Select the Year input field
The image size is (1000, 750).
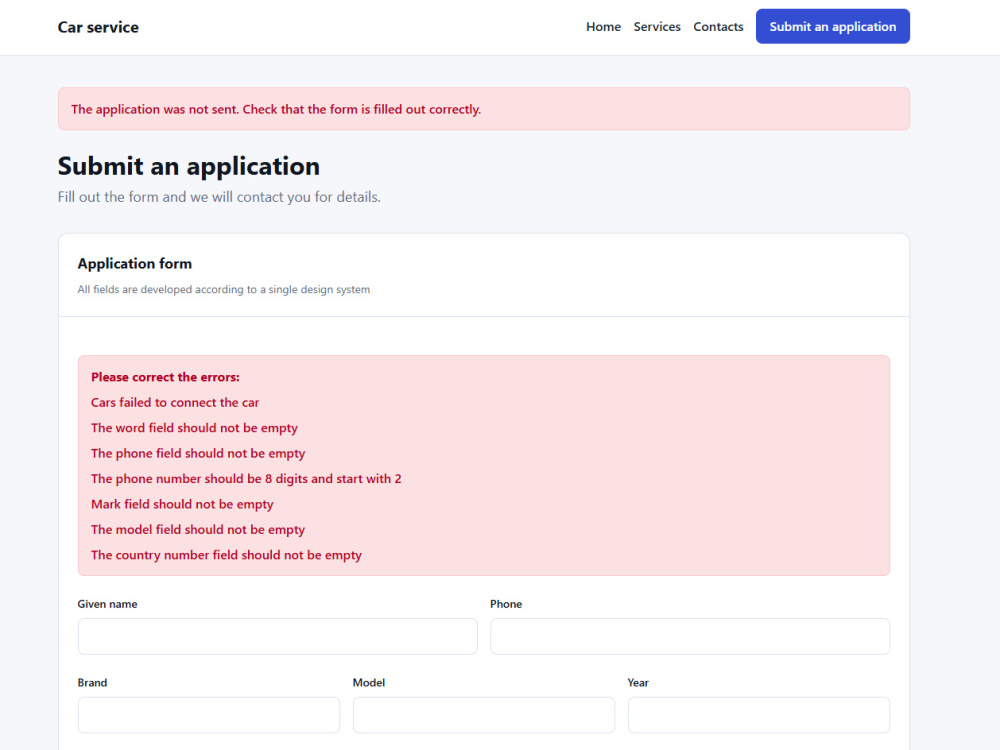pos(758,715)
